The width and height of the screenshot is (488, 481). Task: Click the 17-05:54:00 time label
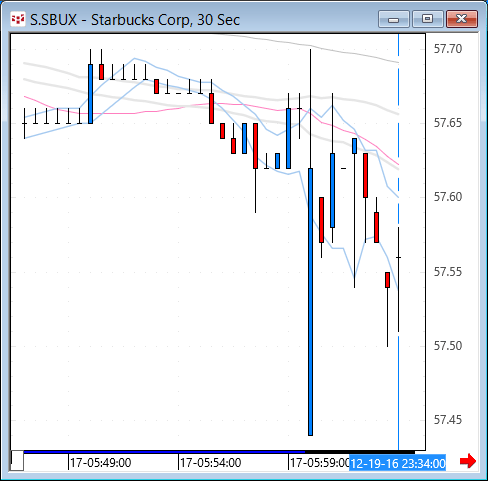click(x=211, y=463)
